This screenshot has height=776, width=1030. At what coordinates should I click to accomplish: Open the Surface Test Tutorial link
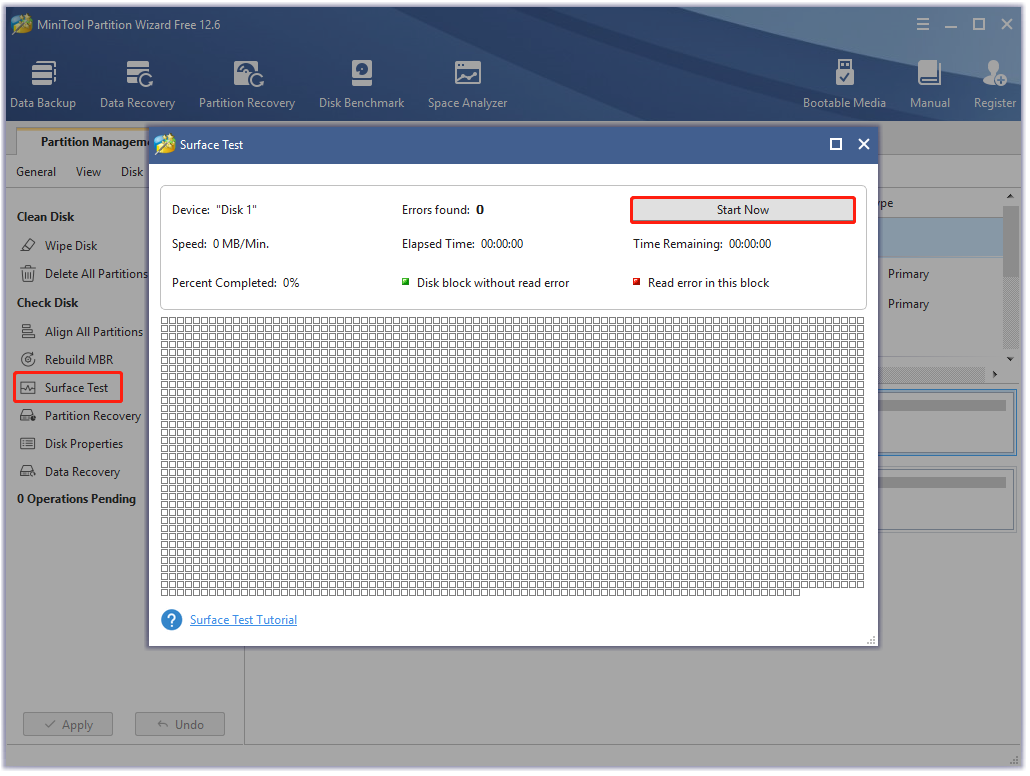click(243, 620)
